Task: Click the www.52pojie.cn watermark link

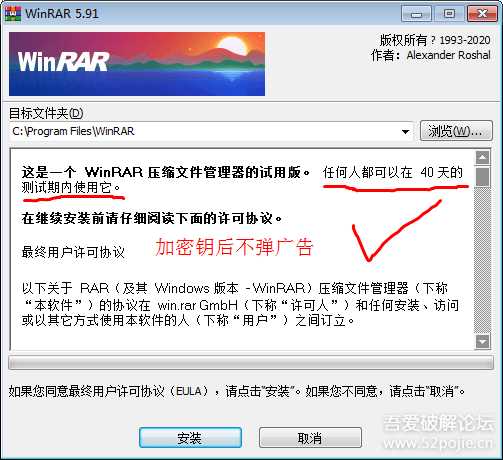Action: (x=438, y=443)
